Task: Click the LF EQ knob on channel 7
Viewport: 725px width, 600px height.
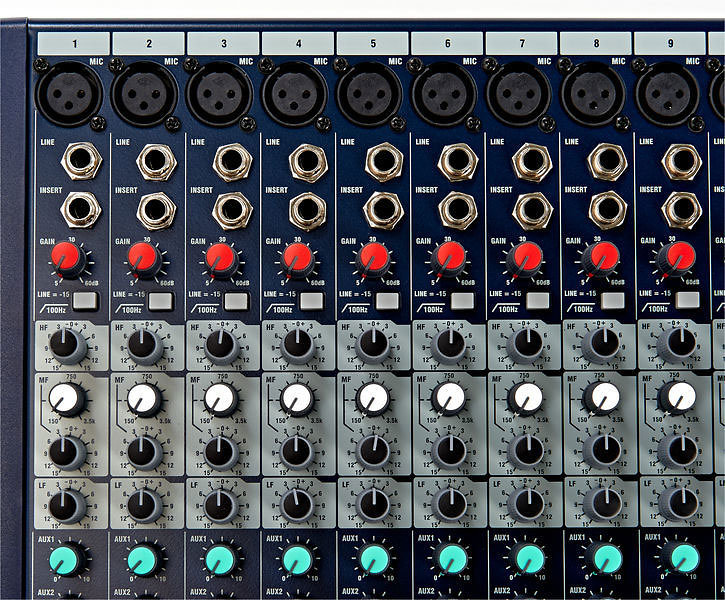Action: [x=526, y=505]
